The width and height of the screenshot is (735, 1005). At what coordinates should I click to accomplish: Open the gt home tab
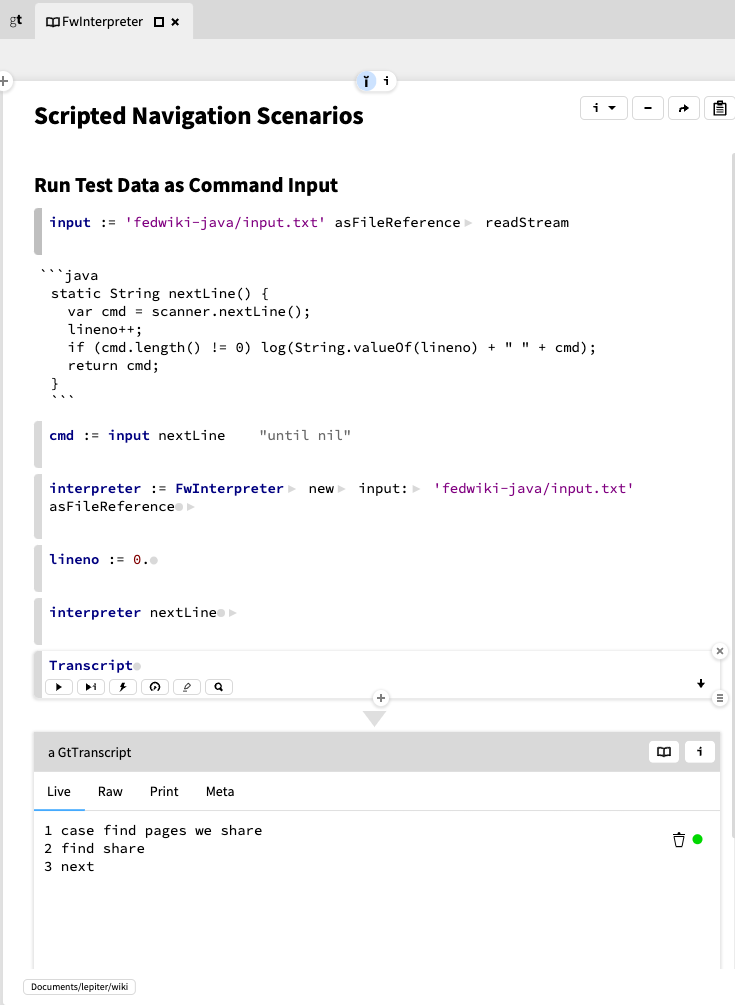click(16, 21)
